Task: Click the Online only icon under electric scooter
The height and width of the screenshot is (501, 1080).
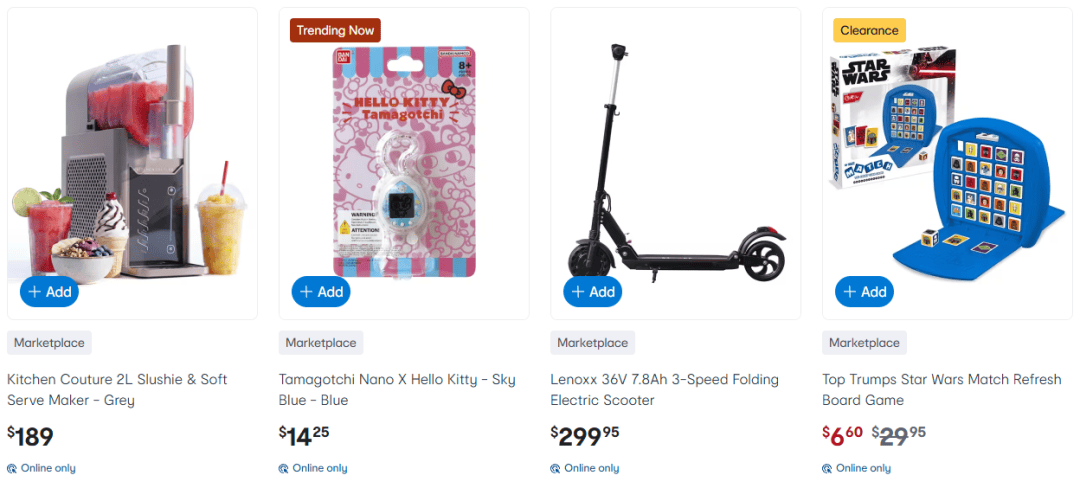Action: coord(556,468)
